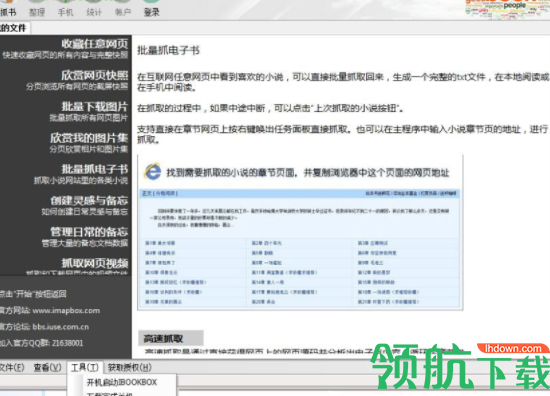Click the 高速抓取 section heading
The image size is (550, 396).
170,338
